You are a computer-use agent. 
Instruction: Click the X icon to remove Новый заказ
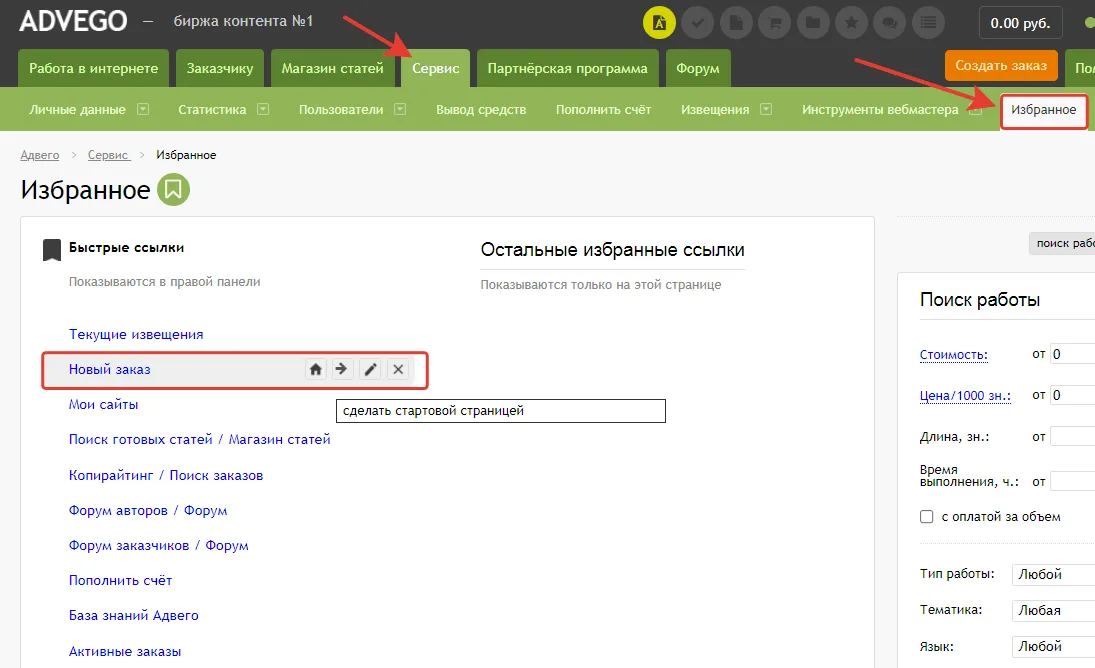pyautogui.click(x=398, y=369)
